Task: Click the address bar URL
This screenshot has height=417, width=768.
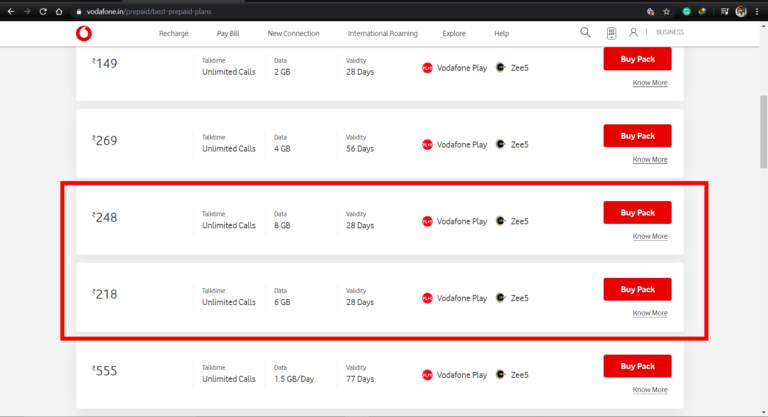Action: pyautogui.click(x=149, y=12)
